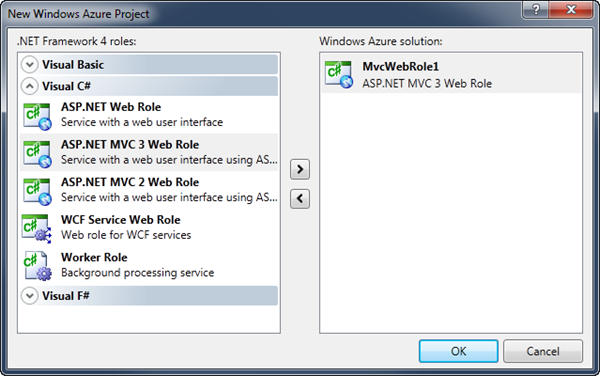
Task: Select the Visual C# group header
Action: [x=149, y=86]
